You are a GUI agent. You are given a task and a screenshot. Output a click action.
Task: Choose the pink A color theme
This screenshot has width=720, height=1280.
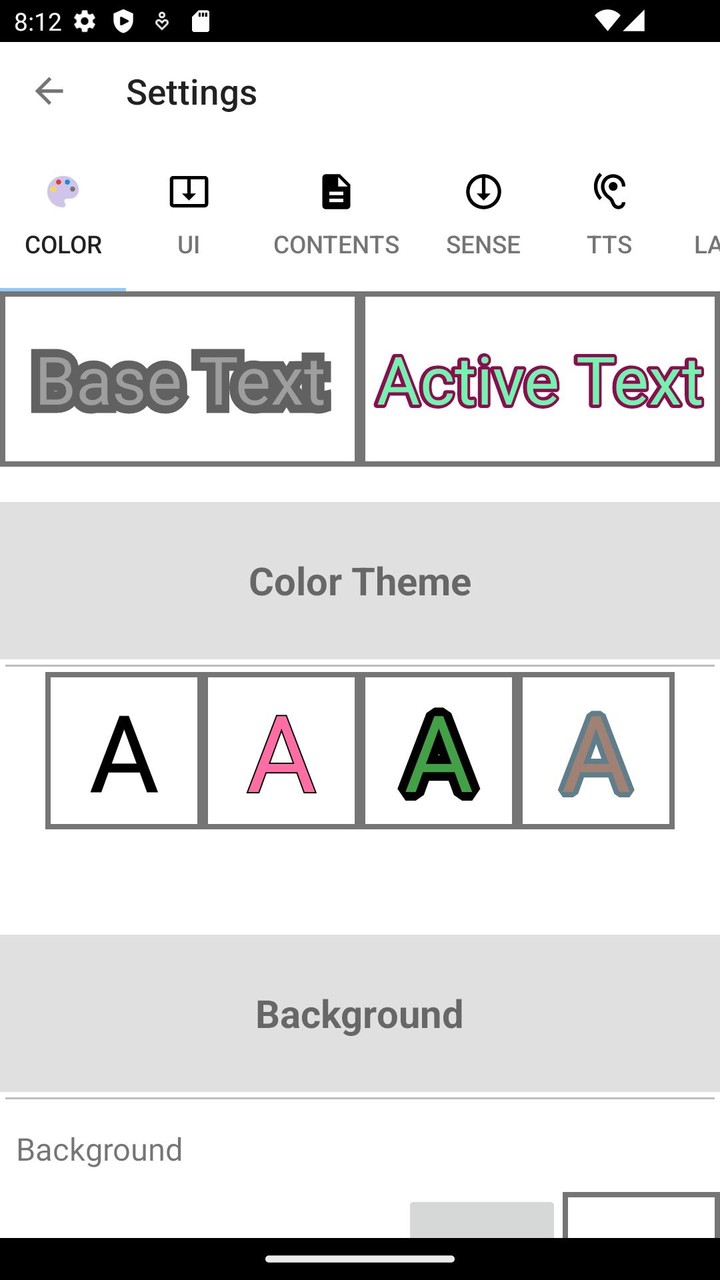coord(281,751)
